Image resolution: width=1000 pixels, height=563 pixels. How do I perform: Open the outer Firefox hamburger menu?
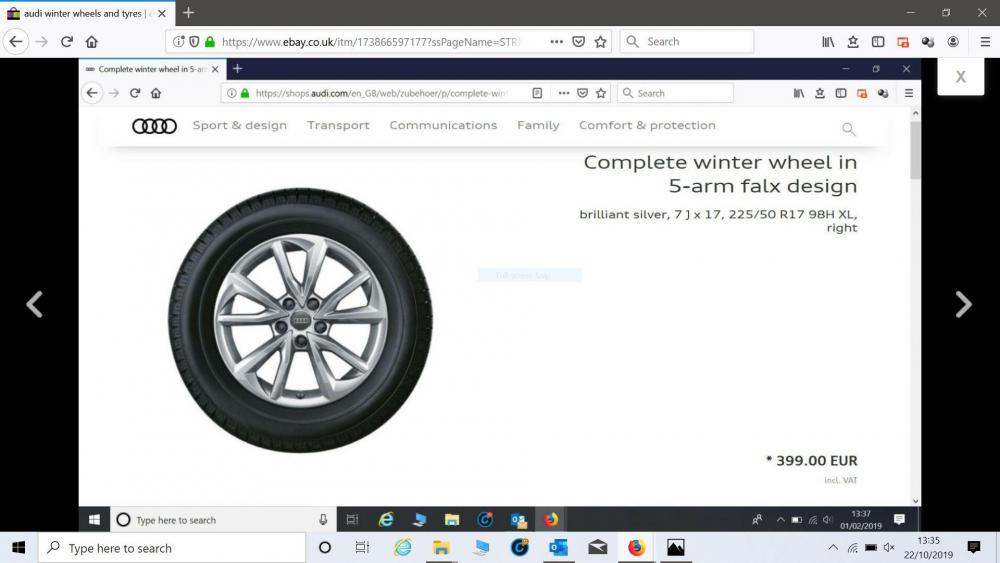pyautogui.click(x=985, y=42)
